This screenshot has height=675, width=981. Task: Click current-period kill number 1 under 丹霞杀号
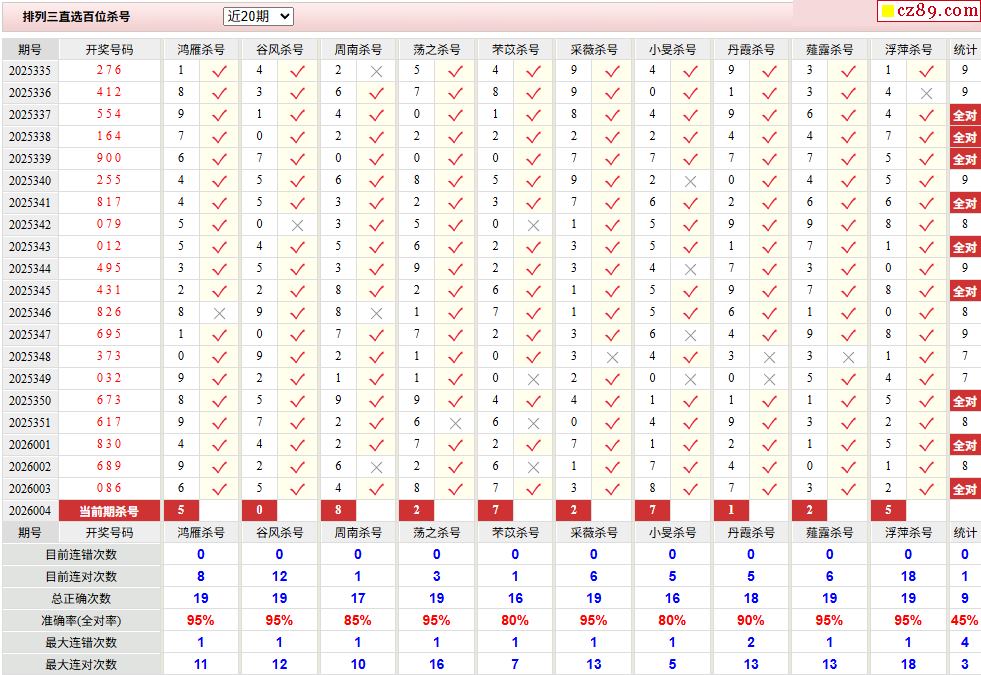point(731,510)
